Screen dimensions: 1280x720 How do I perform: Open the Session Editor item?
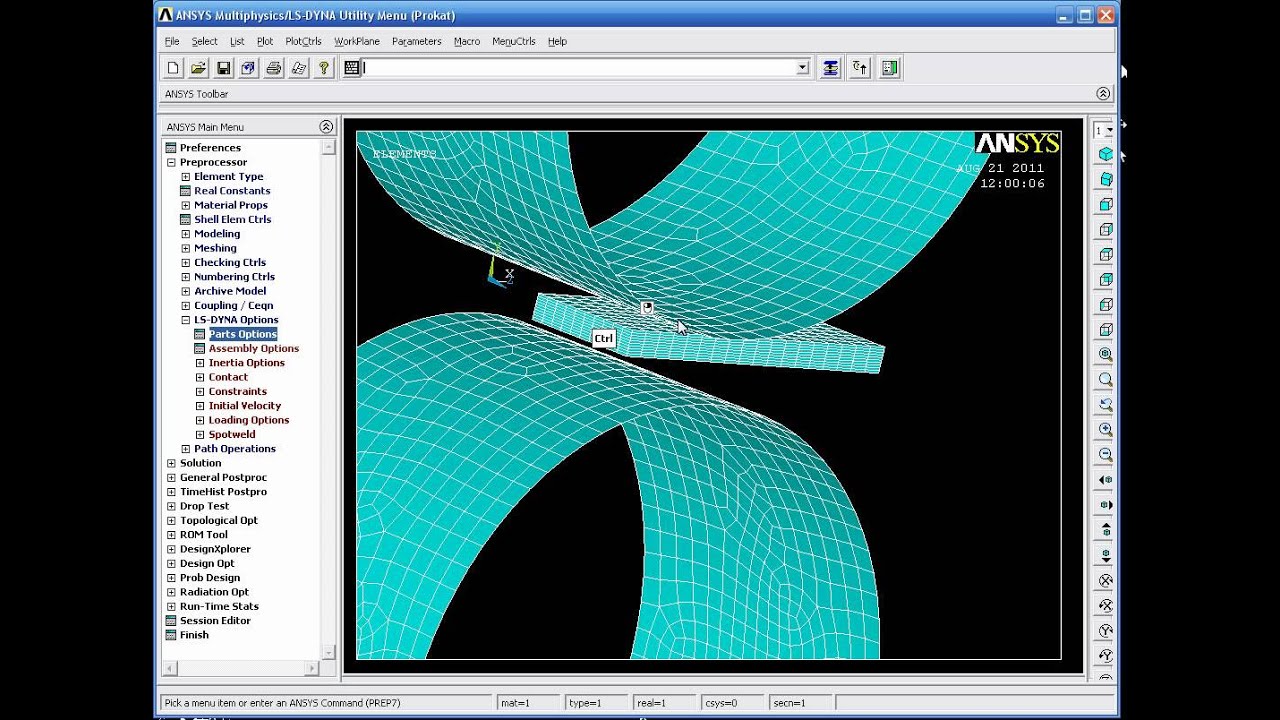[215, 621]
